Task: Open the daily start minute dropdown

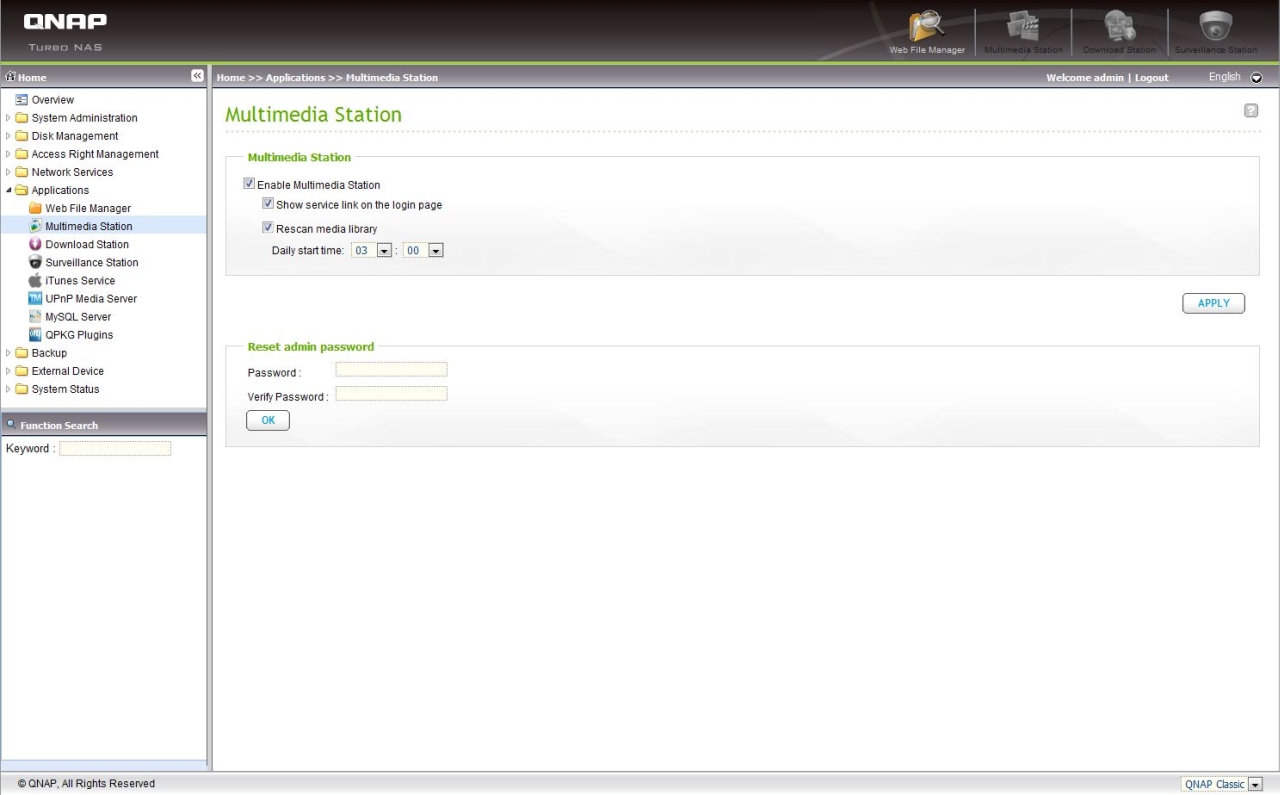Action: click(435, 251)
